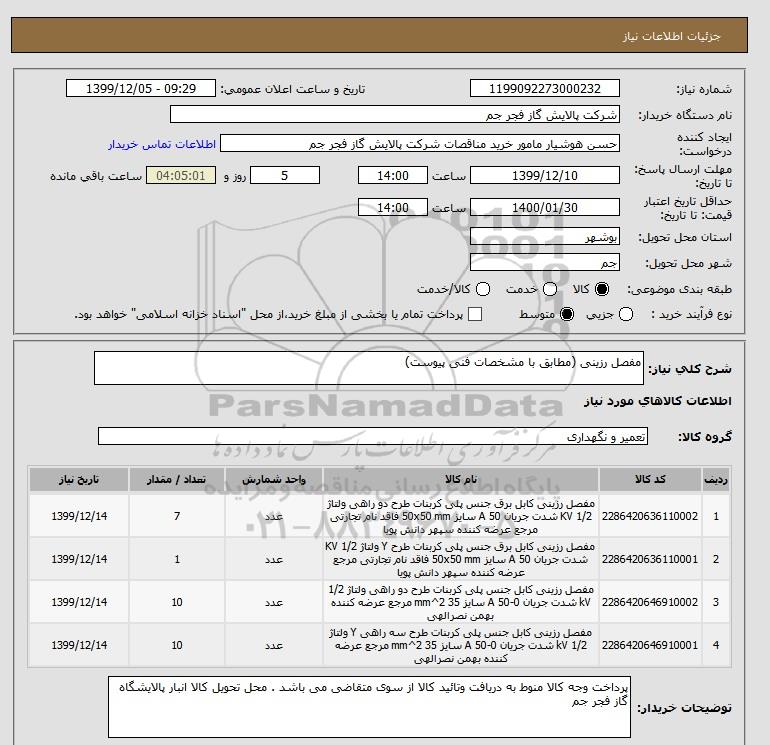Click the کد کالا column header
The image size is (770, 745).
[650, 480]
